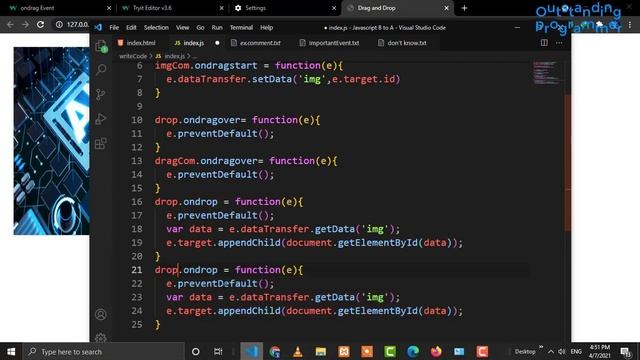Switch to VS Code on the taskbar
This screenshot has height=360, width=640.
click(x=251, y=351)
